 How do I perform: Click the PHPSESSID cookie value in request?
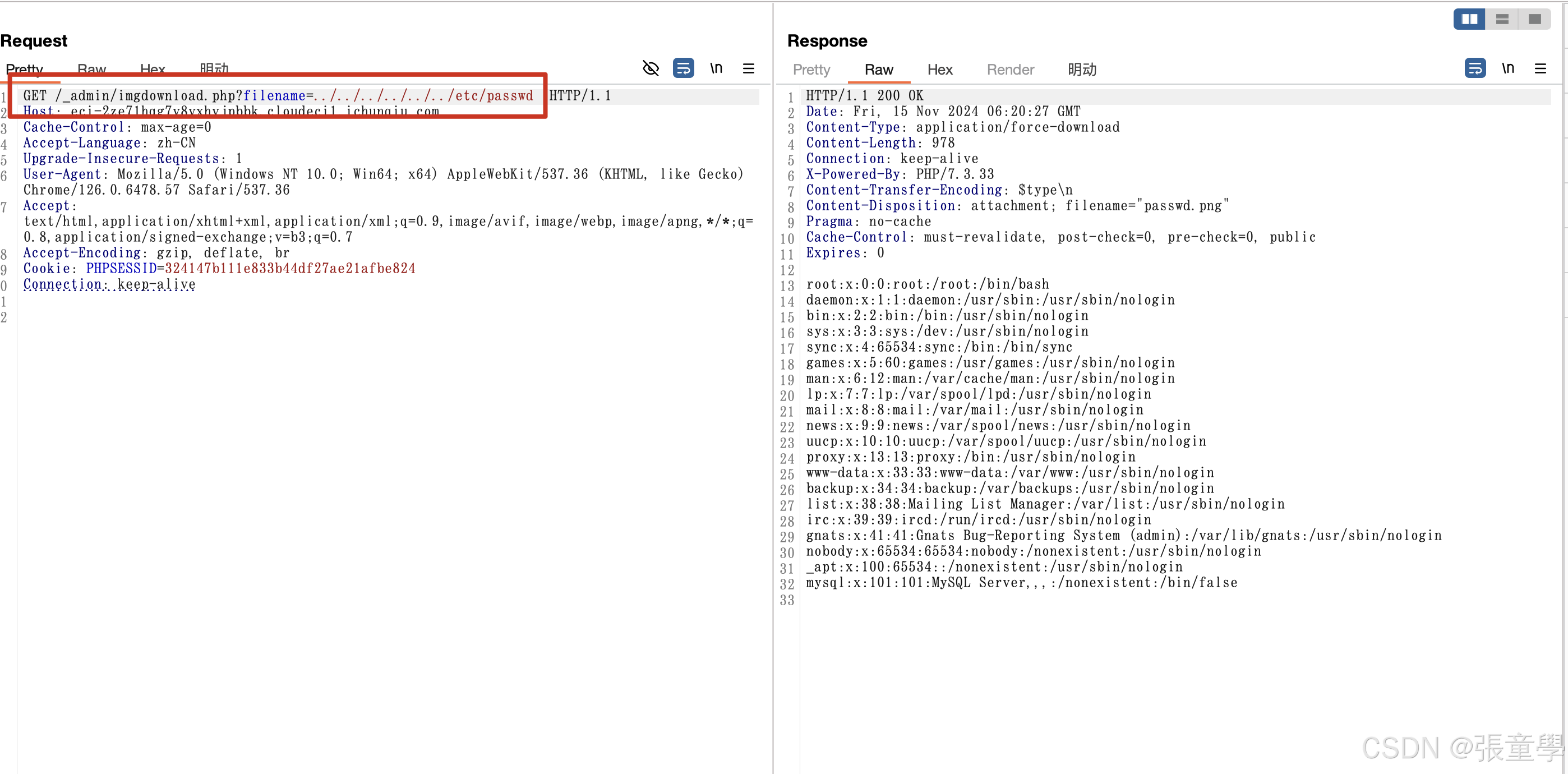pos(290,269)
